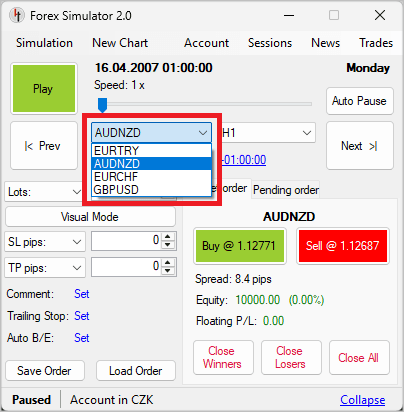404x412 pixels.
Task: Click Buy @ 1.12771 button
Action: click(240, 246)
